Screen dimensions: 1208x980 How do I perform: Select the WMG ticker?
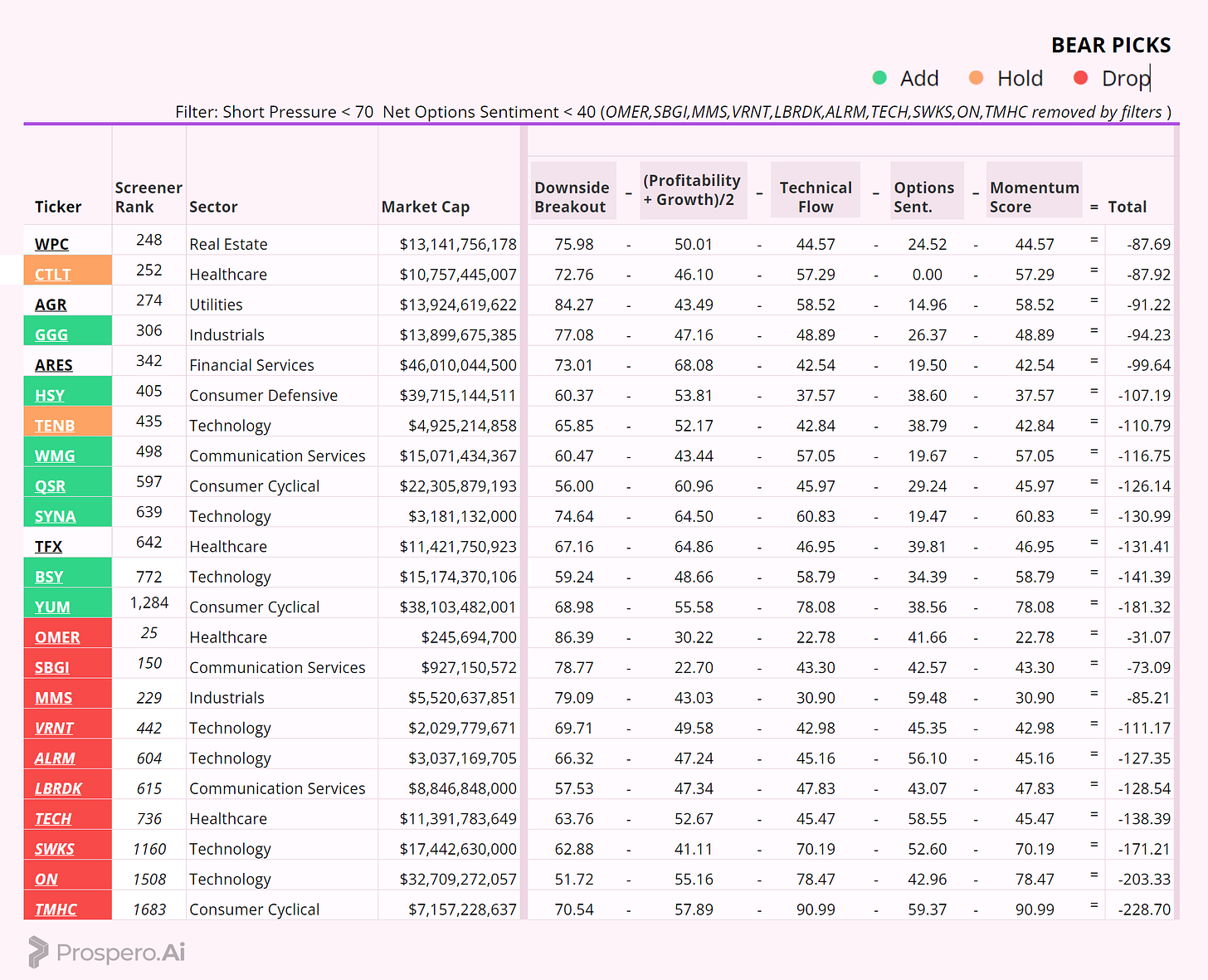pos(55,456)
